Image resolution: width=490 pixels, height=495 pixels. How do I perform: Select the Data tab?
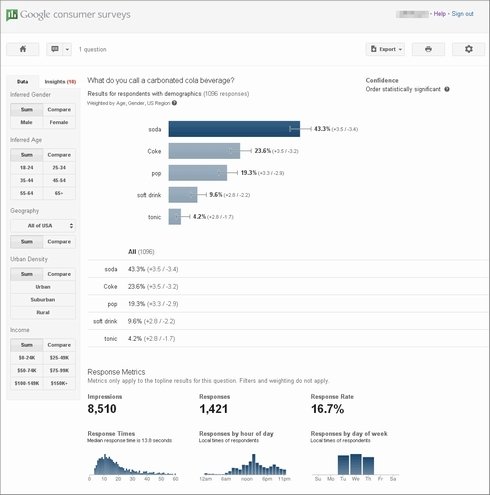(22, 82)
